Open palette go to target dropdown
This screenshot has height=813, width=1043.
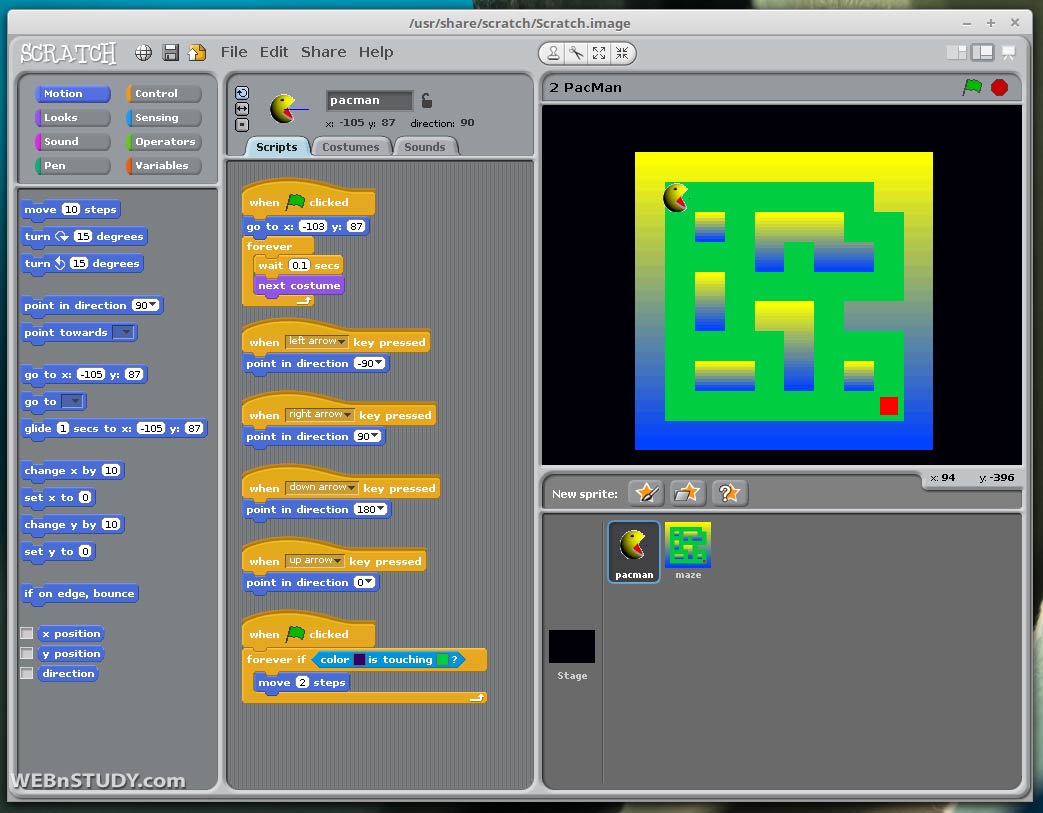73,401
